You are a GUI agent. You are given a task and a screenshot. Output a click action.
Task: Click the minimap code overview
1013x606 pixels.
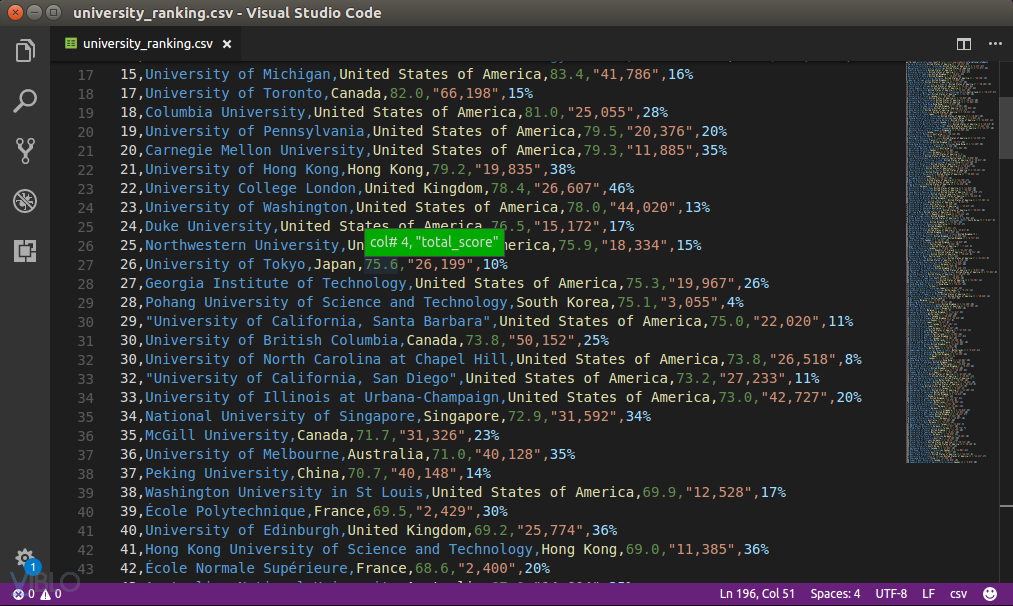pos(951,262)
